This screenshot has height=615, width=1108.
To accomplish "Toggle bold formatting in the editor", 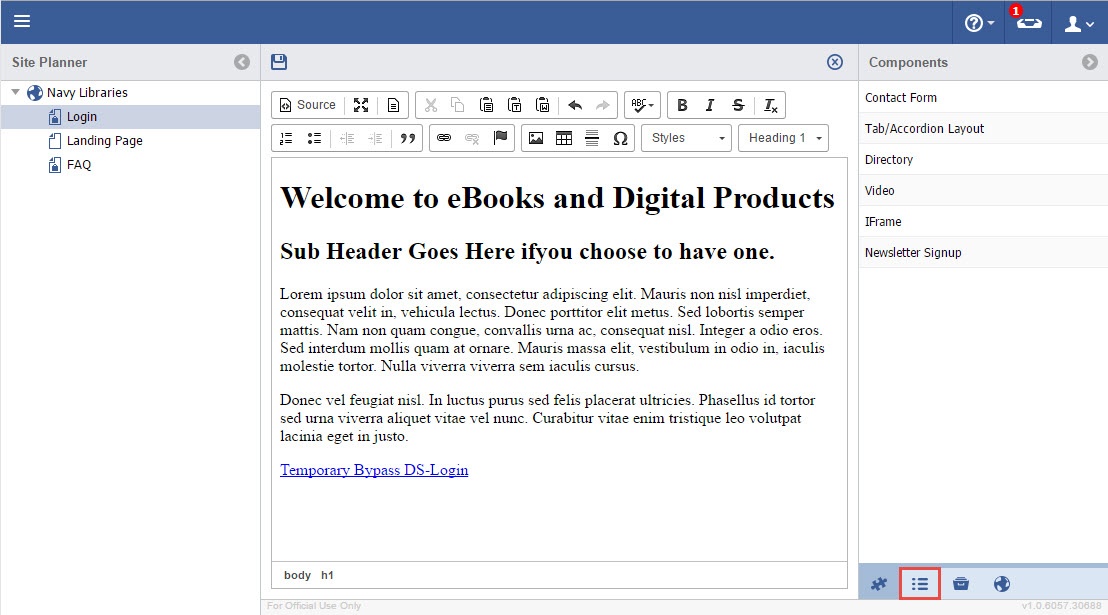I will (x=682, y=105).
